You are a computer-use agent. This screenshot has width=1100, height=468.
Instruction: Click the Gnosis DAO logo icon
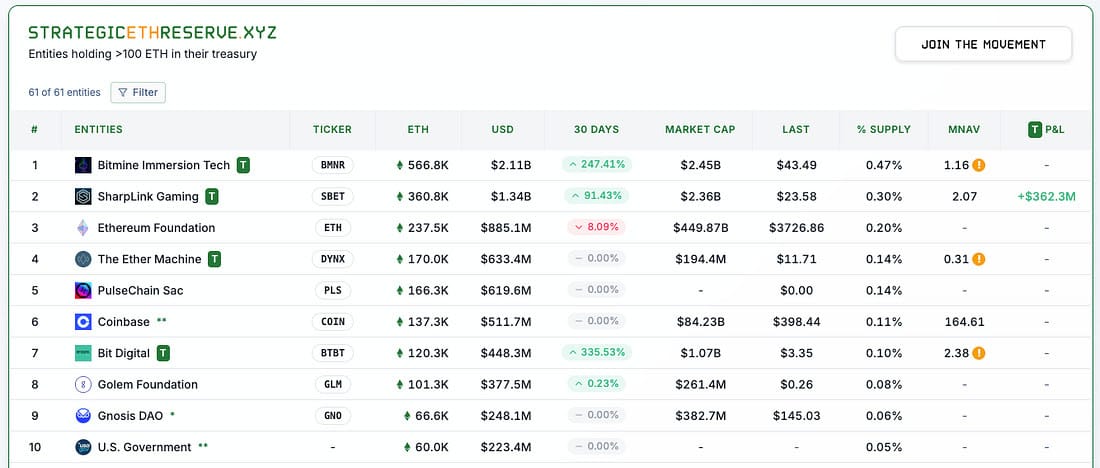point(83,416)
